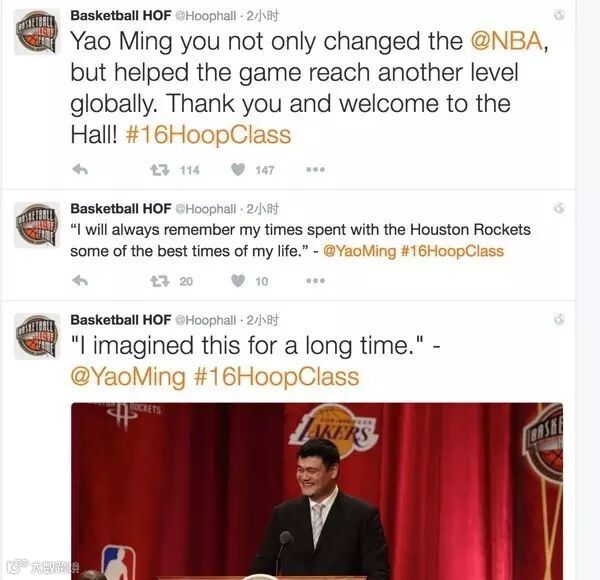Retweet the Houston Rockets quote tweet

[x=160, y=281]
